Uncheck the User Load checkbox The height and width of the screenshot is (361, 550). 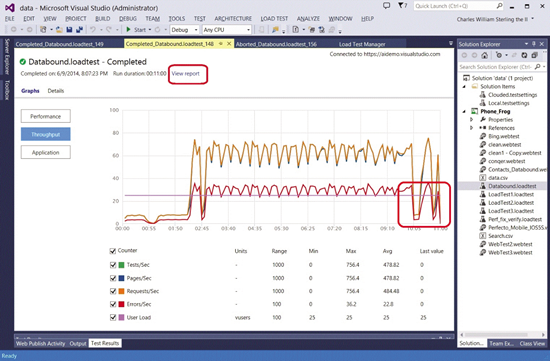click(113, 317)
